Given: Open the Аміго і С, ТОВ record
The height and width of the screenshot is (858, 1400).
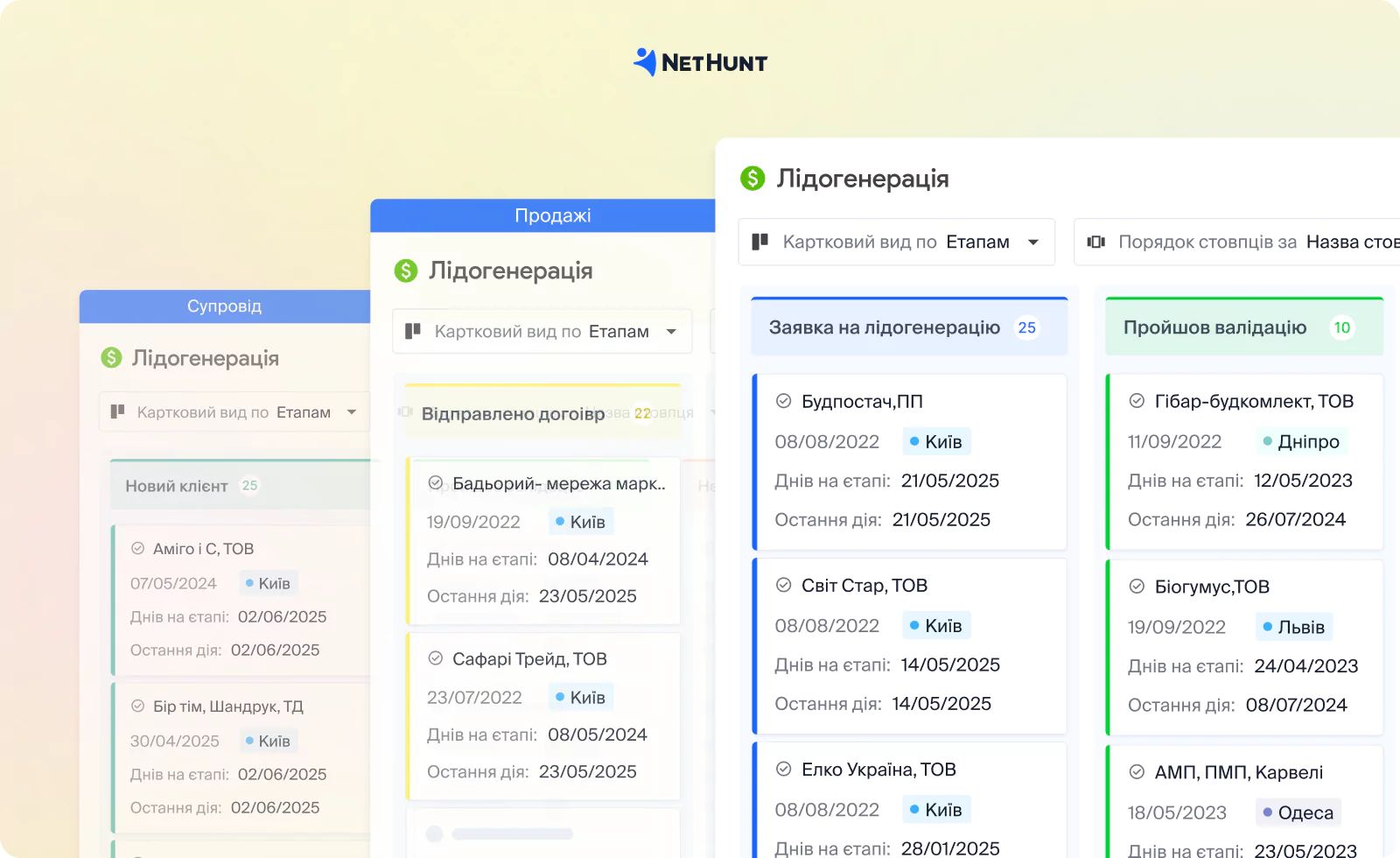Looking at the screenshot, I should pos(203,549).
